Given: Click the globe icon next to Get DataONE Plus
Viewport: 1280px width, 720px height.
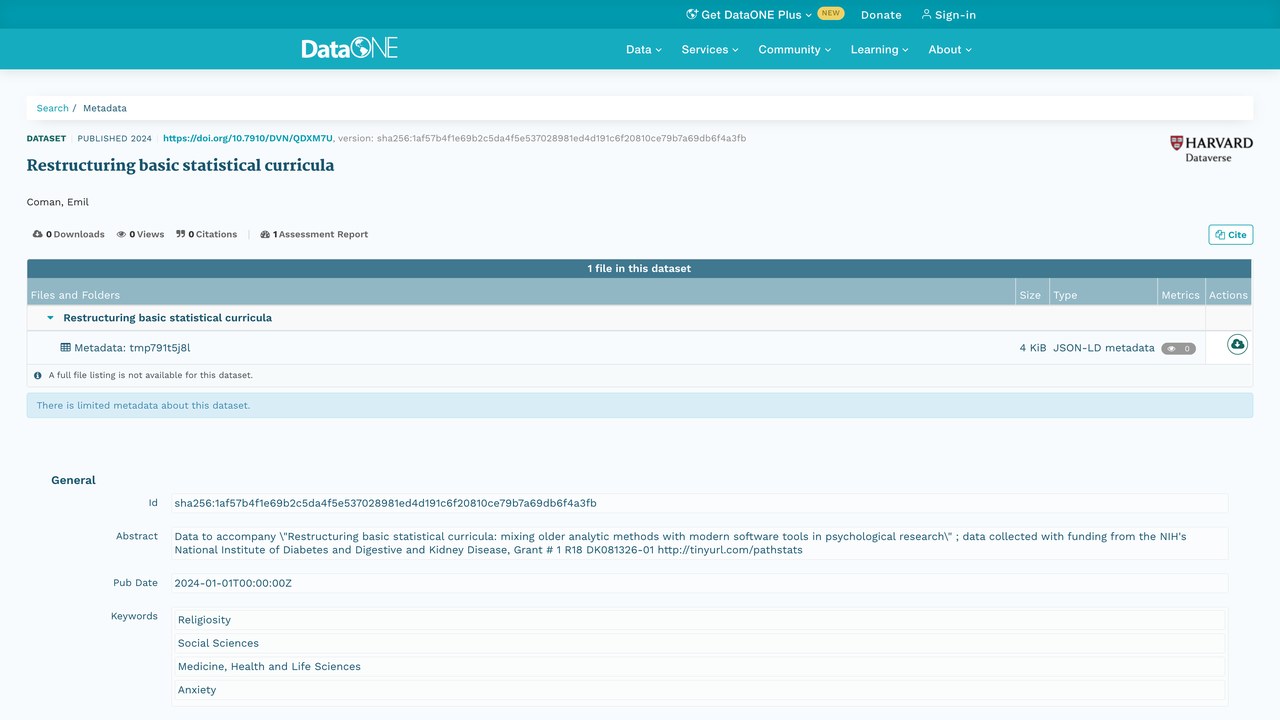Looking at the screenshot, I should coord(692,15).
